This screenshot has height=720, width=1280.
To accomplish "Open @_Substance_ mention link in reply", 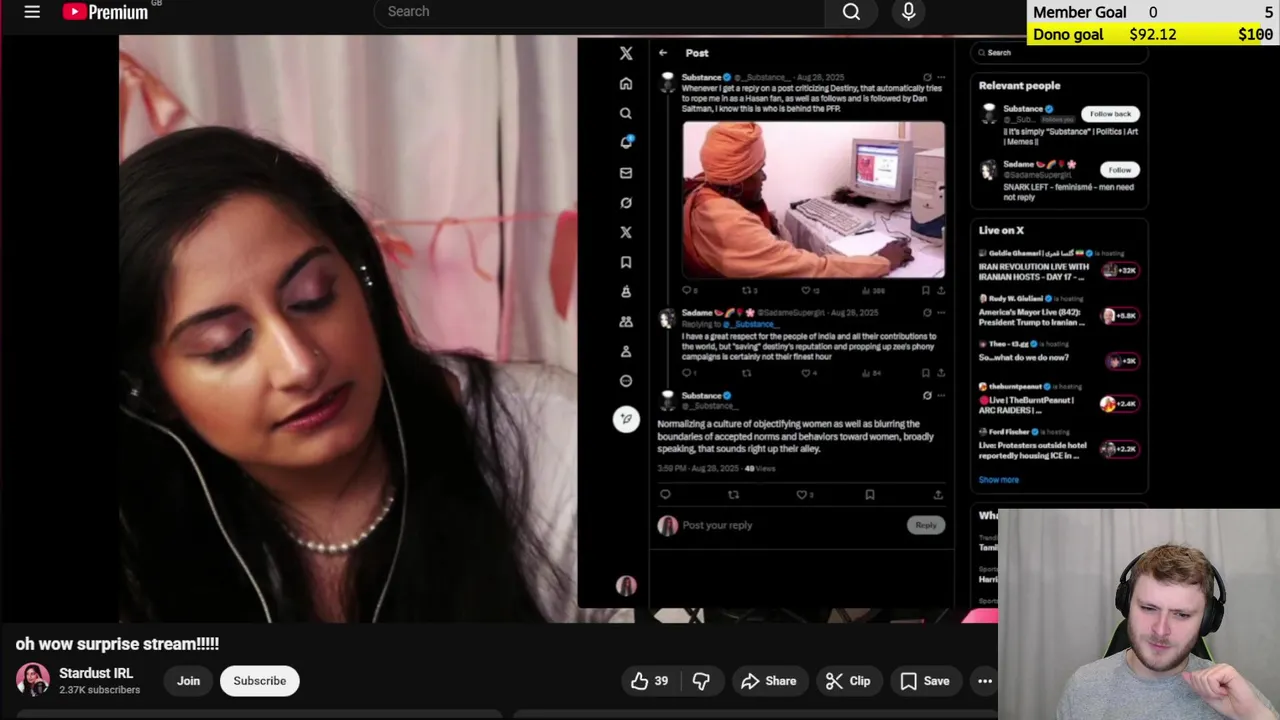I will [750, 324].
